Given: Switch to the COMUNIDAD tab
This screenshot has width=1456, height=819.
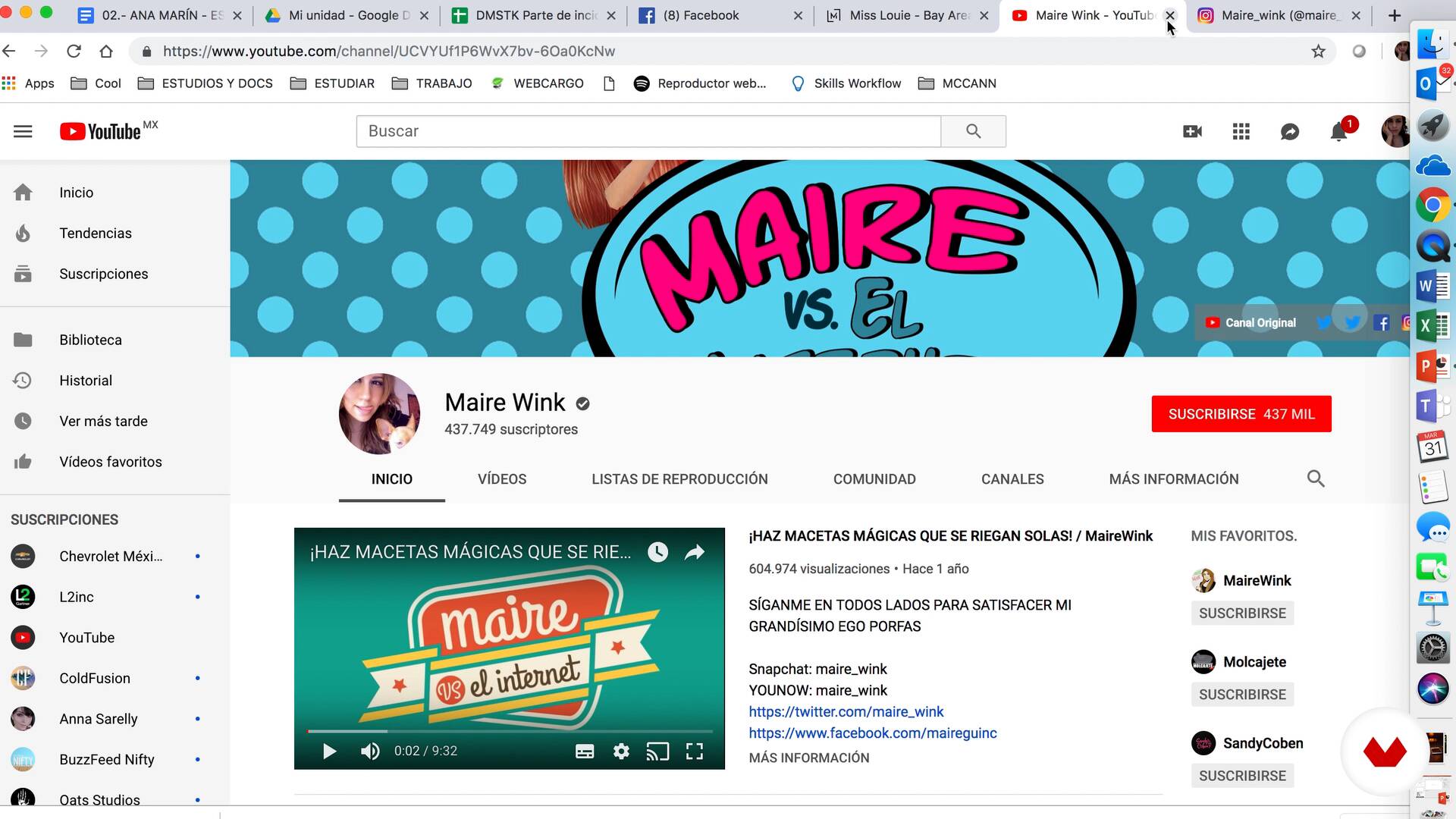Looking at the screenshot, I should tap(874, 479).
